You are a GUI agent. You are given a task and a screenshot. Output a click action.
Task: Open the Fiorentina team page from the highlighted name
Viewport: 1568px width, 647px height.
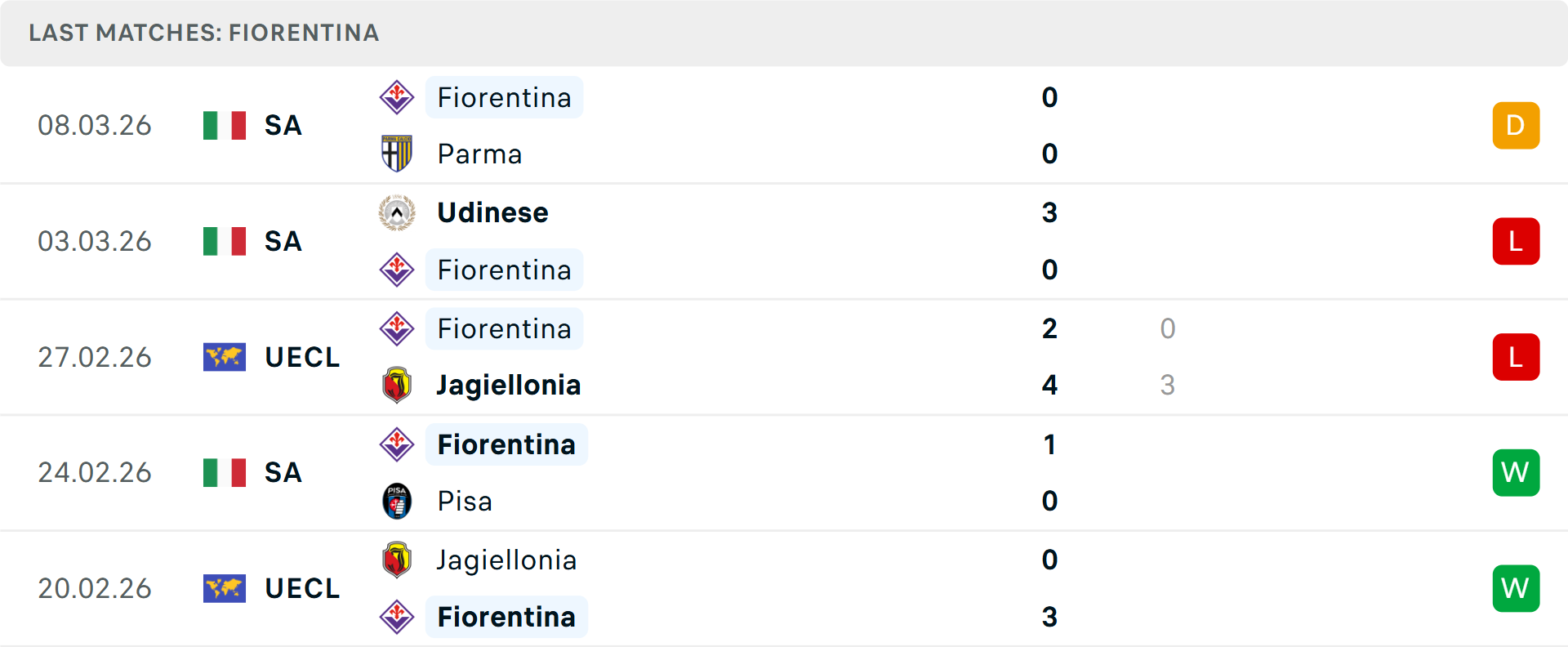tap(504, 97)
